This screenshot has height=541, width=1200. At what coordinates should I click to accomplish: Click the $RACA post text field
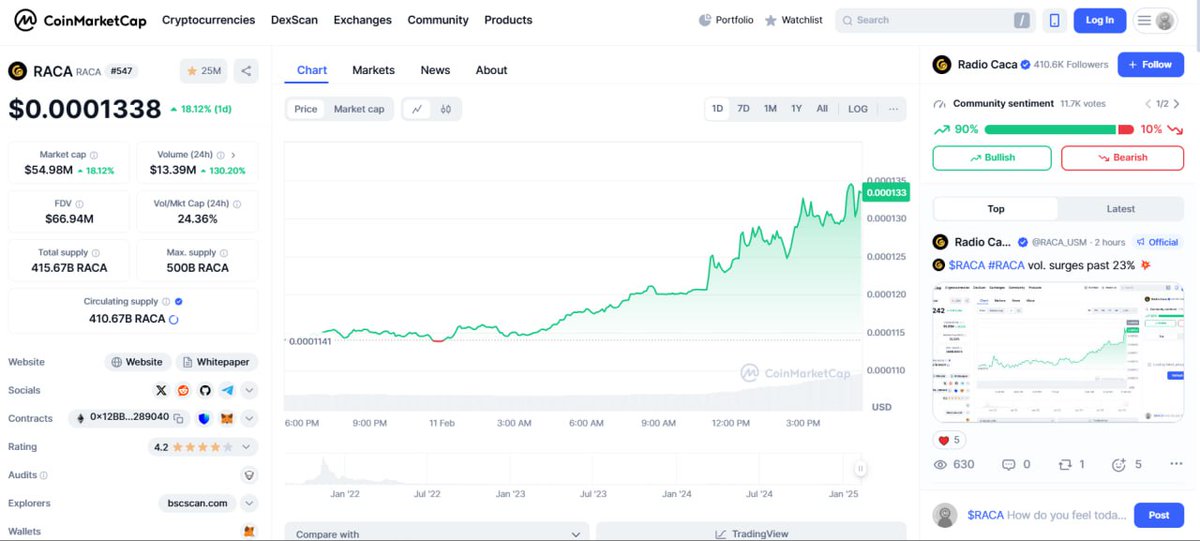tap(1046, 515)
